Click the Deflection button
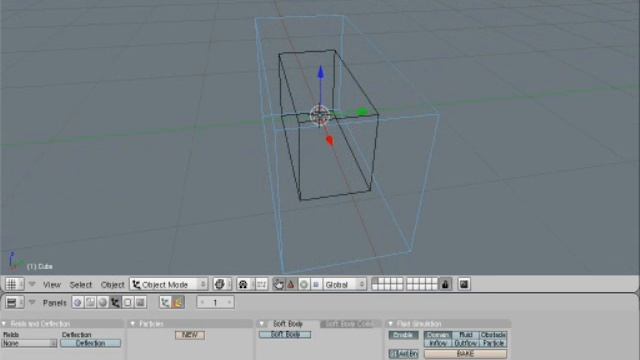 click(x=91, y=343)
